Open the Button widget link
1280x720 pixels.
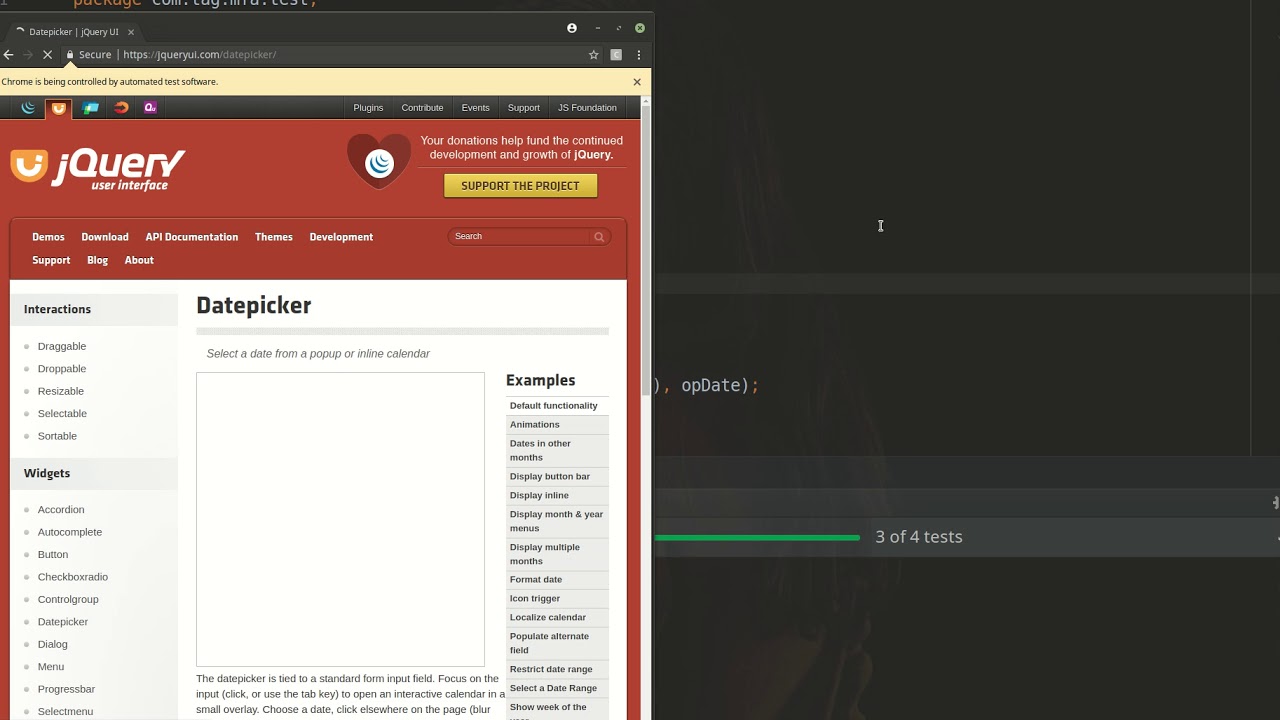(53, 555)
